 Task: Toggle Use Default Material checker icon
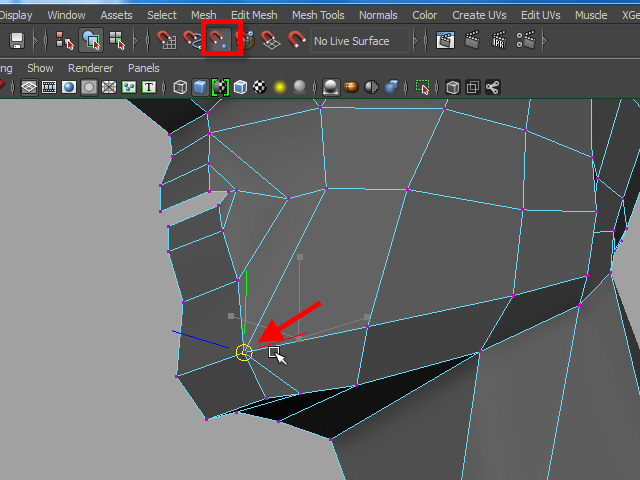tap(220, 87)
